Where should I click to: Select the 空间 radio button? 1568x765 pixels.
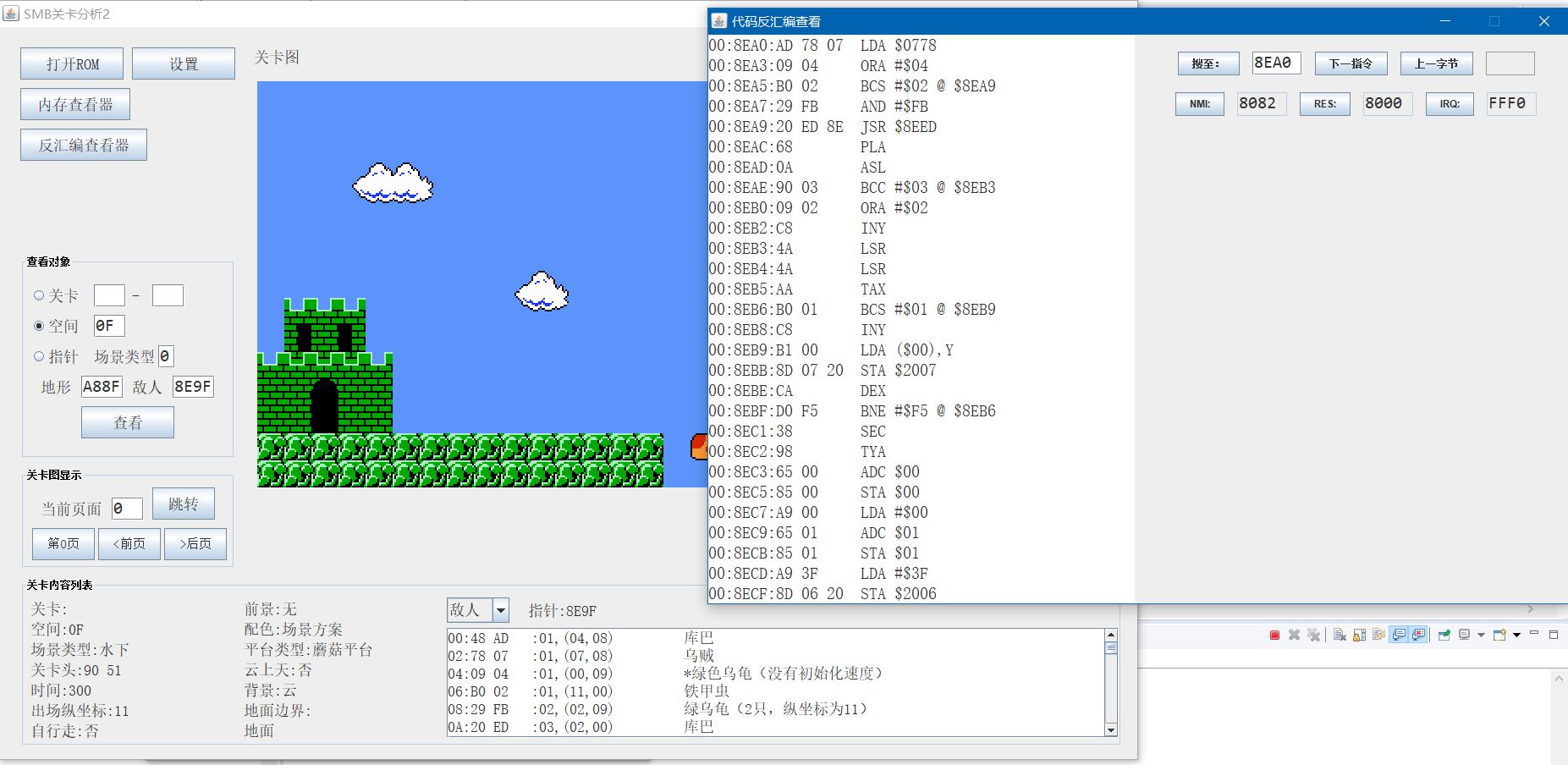tap(39, 326)
